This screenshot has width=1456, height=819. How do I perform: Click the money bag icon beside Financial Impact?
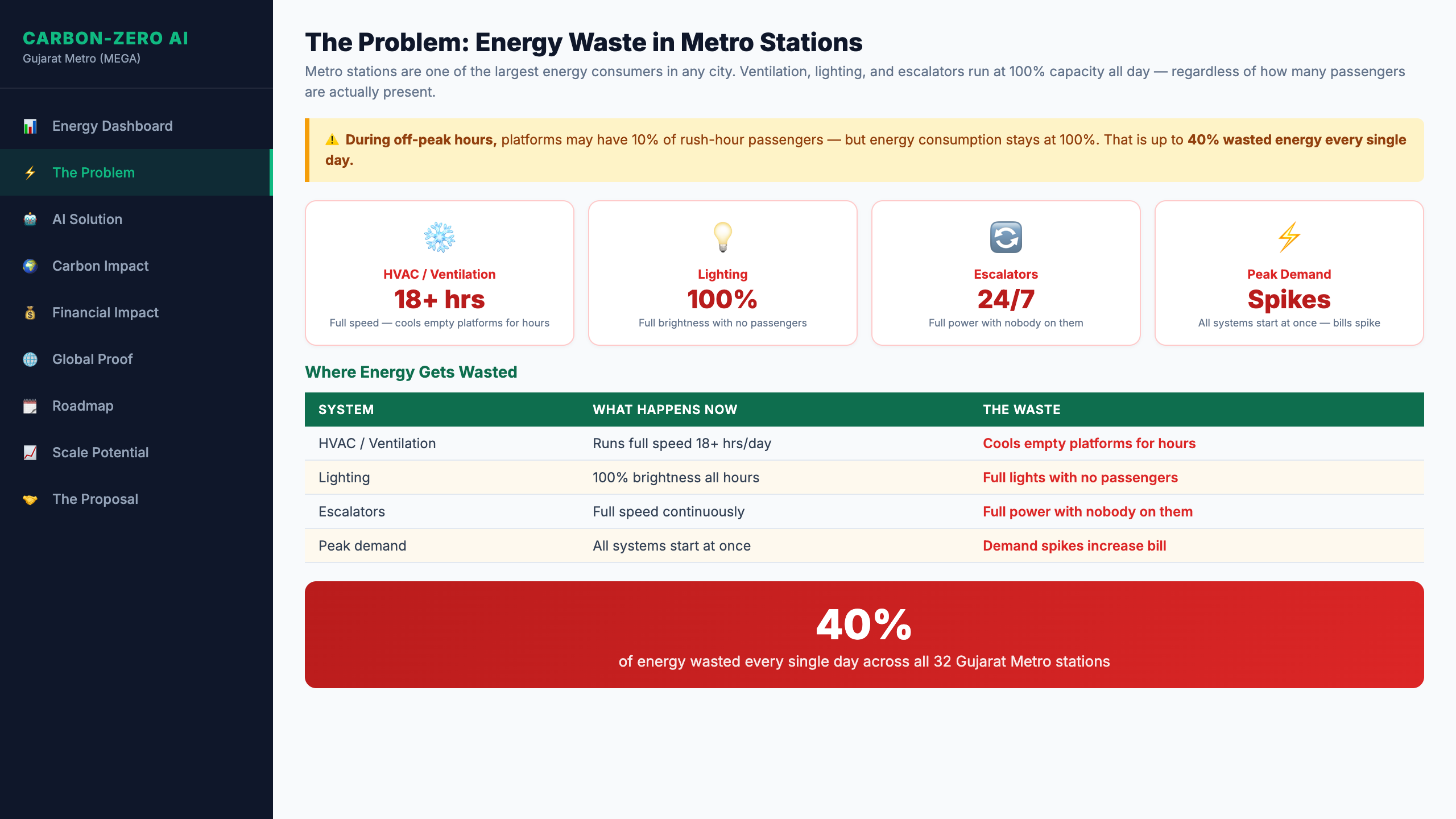point(30,313)
